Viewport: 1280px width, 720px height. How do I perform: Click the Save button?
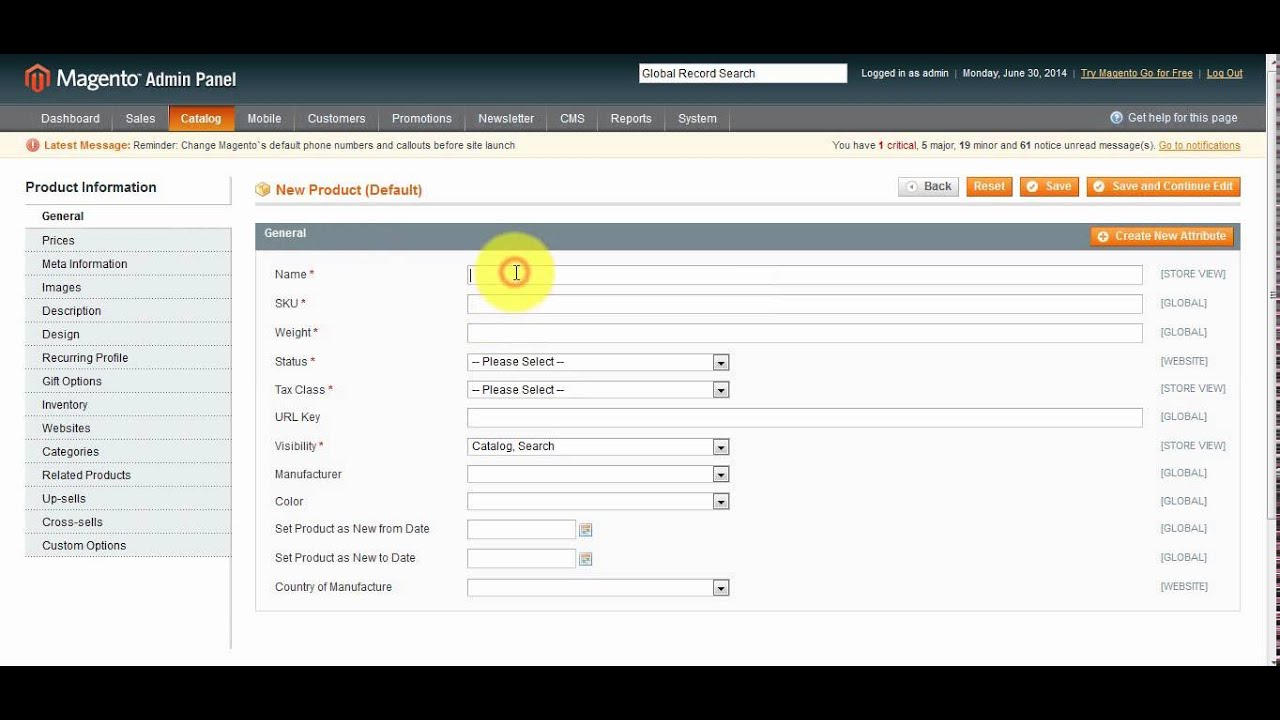(1049, 187)
